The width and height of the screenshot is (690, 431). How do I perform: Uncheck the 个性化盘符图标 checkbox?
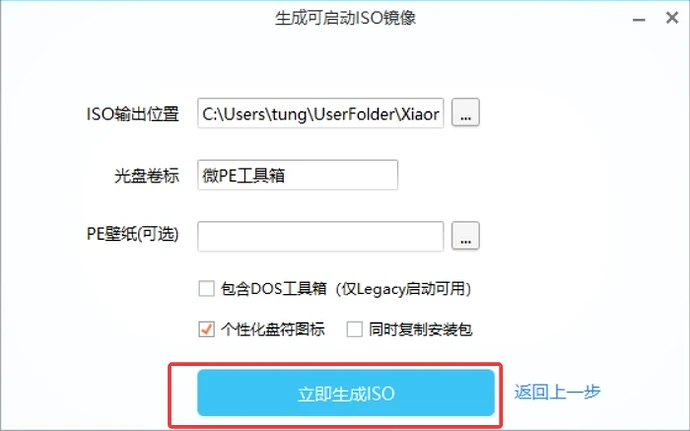click(x=206, y=329)
